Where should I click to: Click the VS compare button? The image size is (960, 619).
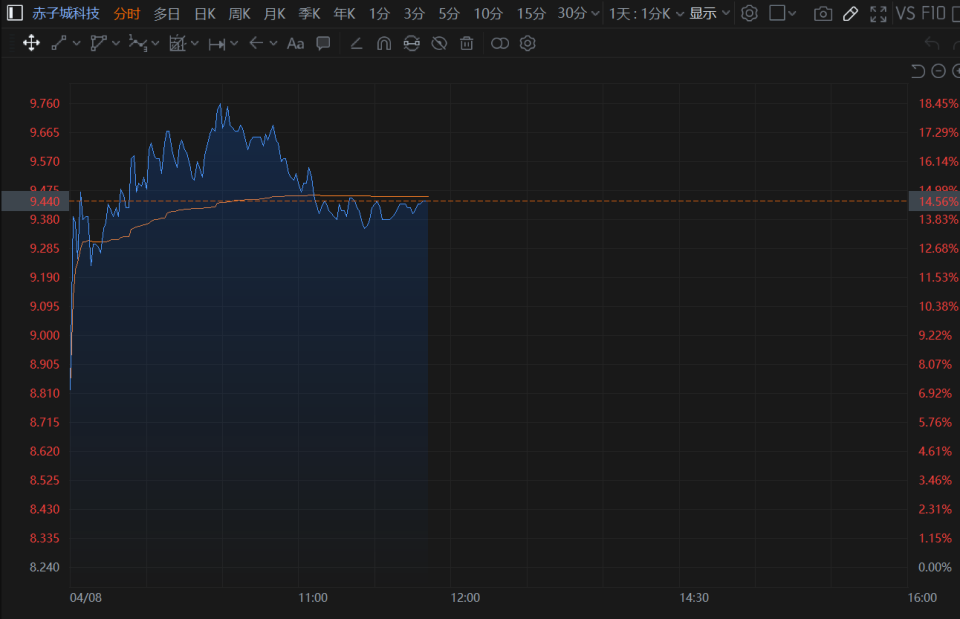coord(906,13)
